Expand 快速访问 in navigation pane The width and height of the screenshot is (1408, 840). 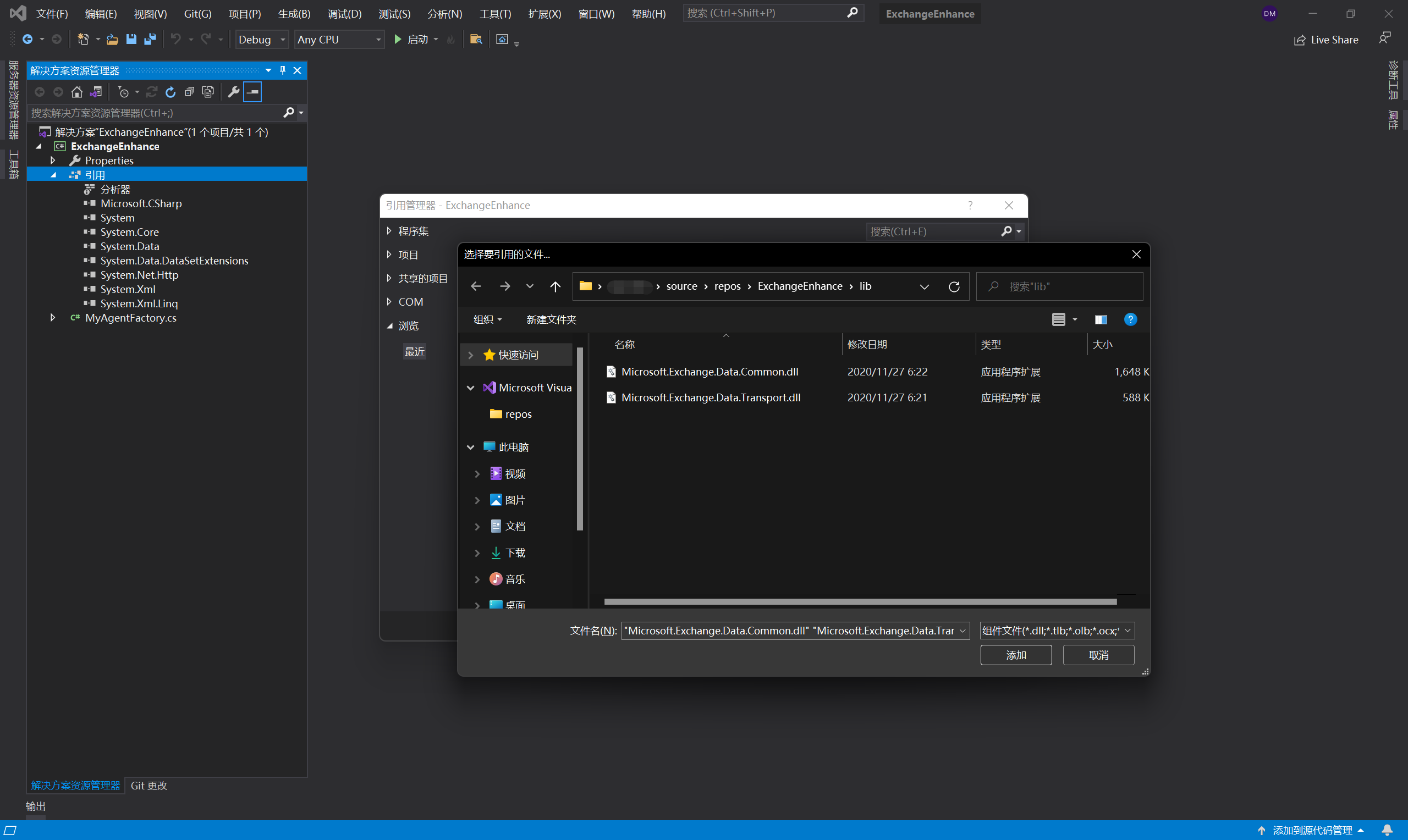(x=470, y=355)
